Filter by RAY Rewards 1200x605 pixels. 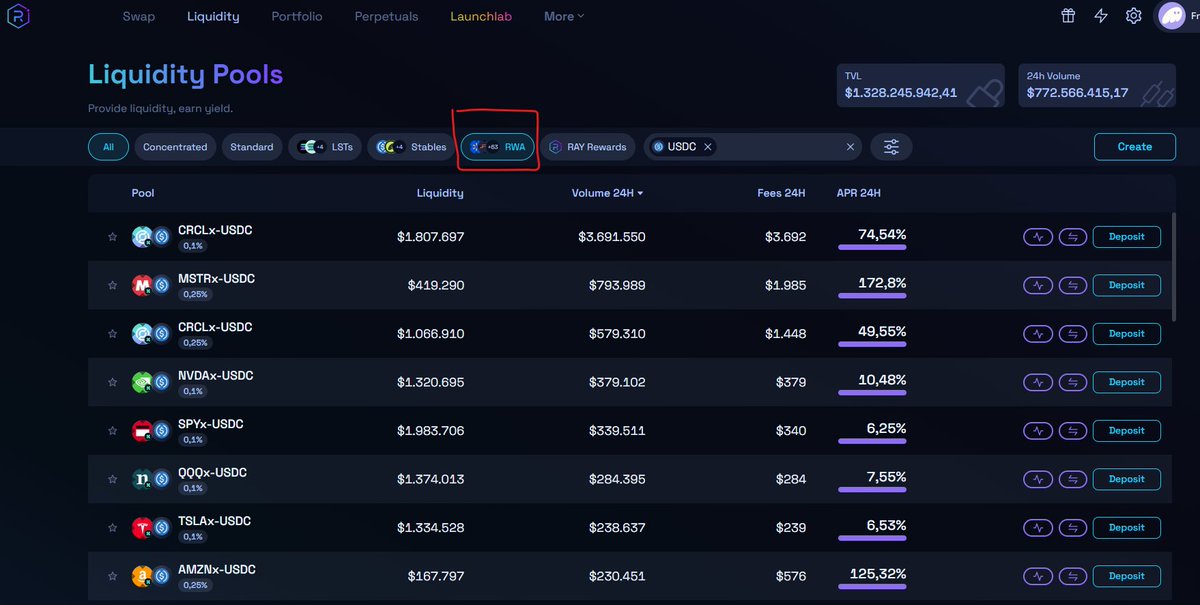(x=587, y=147)
